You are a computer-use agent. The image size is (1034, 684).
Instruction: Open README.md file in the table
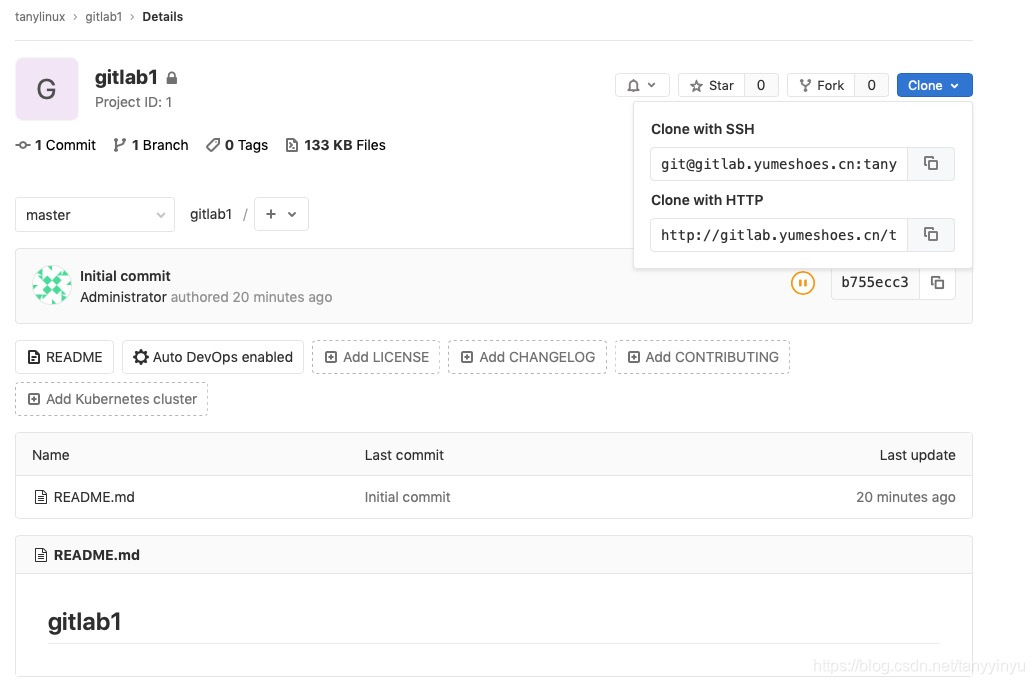94,497
